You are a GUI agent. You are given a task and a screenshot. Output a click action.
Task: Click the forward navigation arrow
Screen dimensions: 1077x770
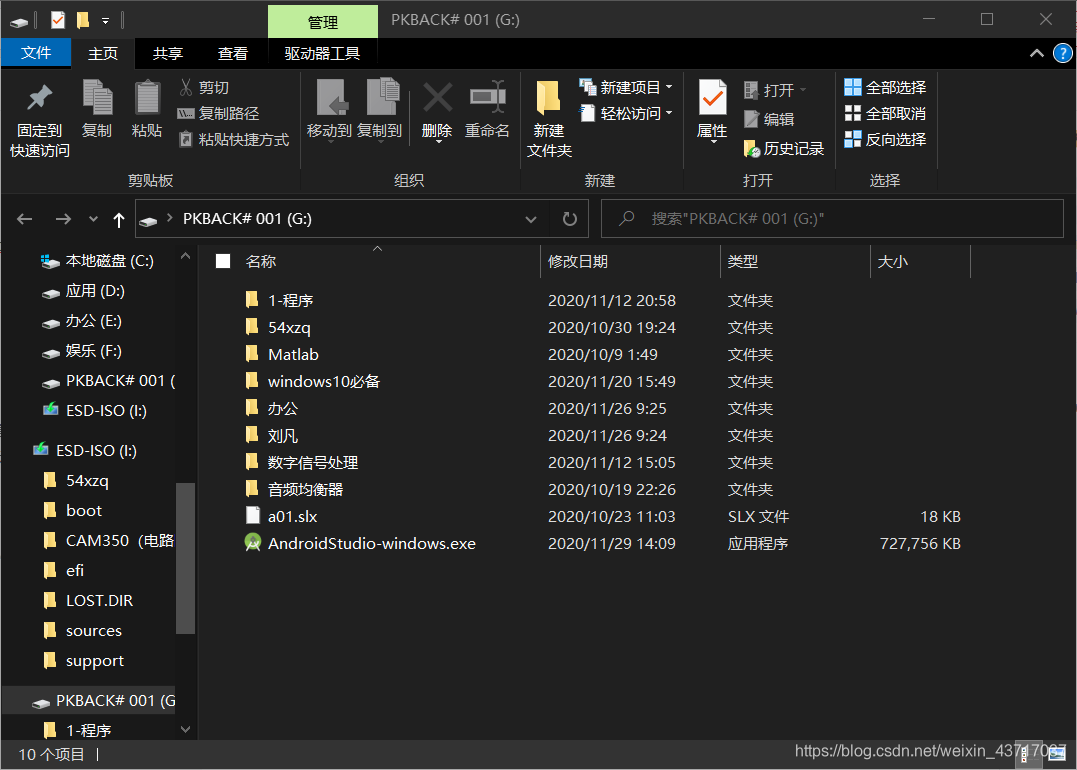[63, 219]
